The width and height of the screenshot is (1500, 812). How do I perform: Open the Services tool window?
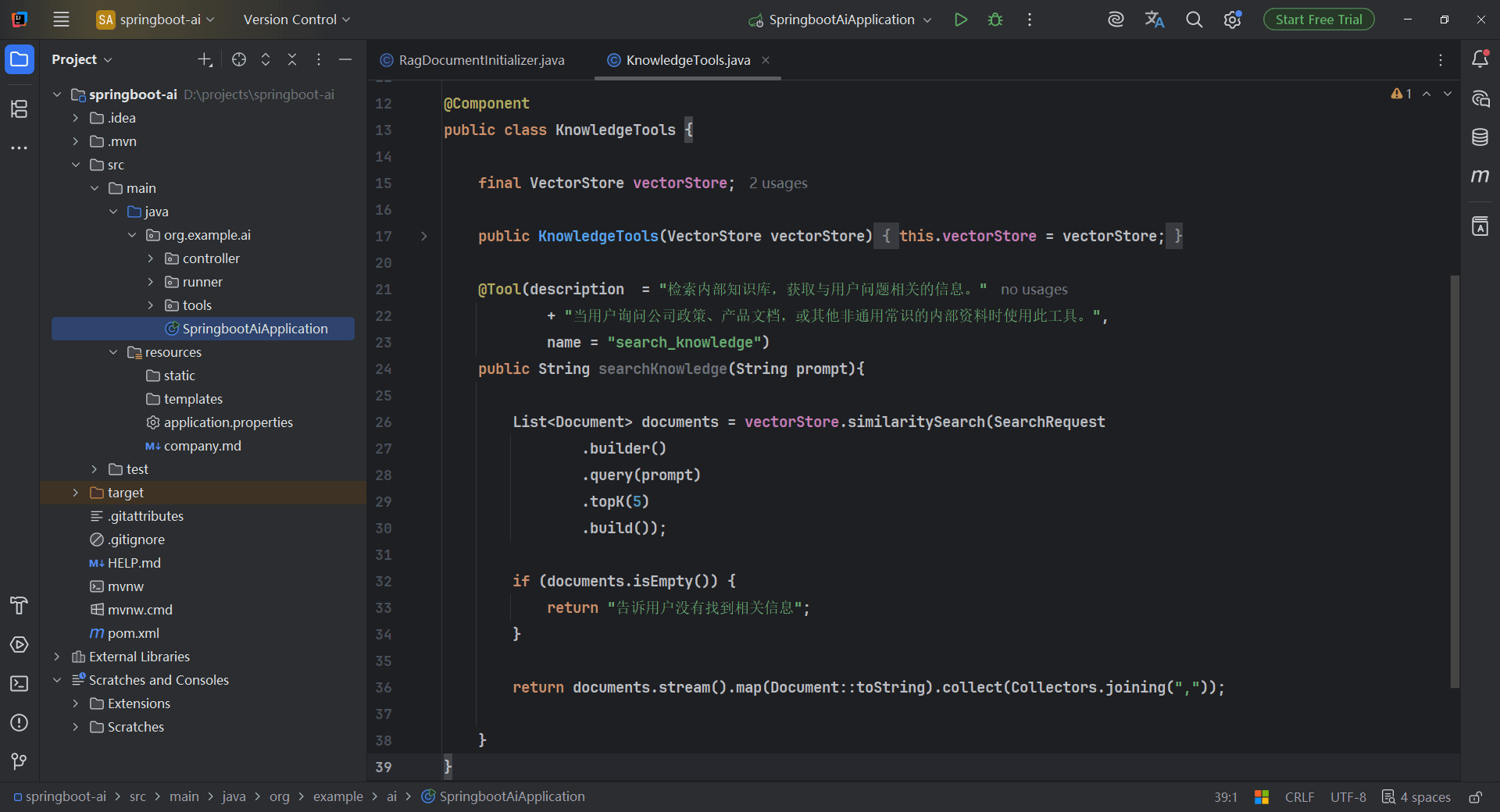[20, 644]
